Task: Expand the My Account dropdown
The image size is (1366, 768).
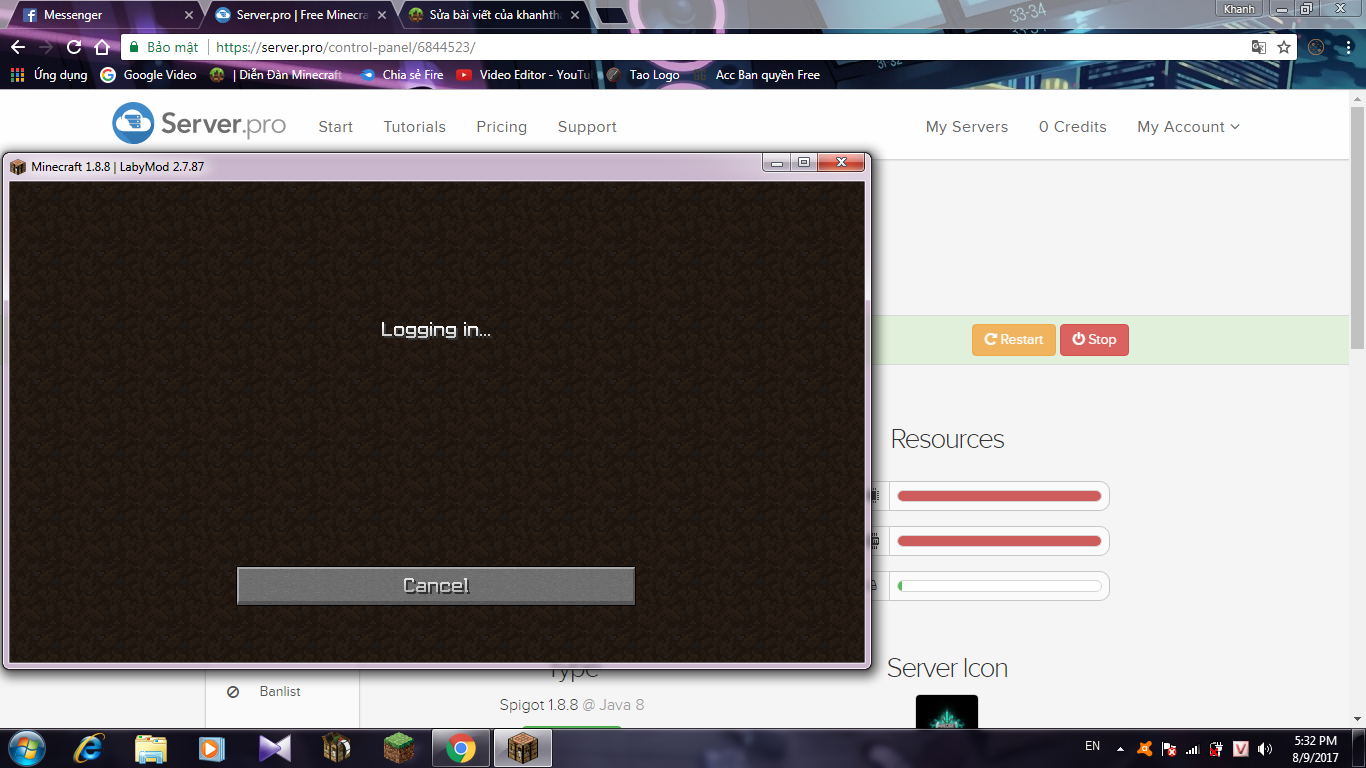Action: click(x=1188, y=127)
